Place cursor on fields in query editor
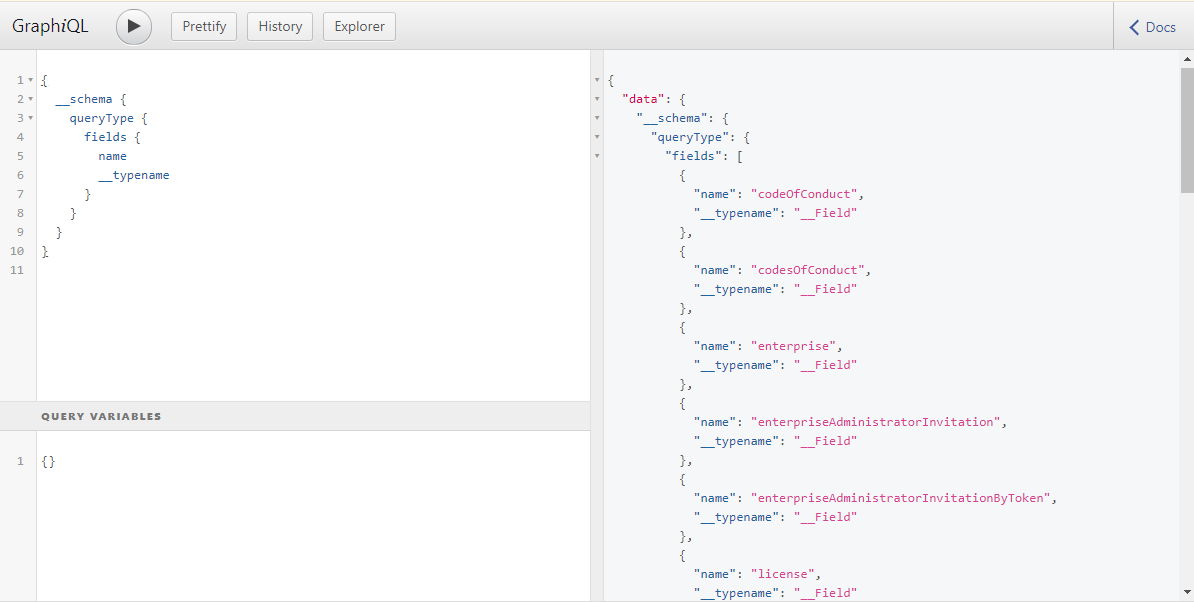This screenshot has height=602, width=1194. point(105,137)
